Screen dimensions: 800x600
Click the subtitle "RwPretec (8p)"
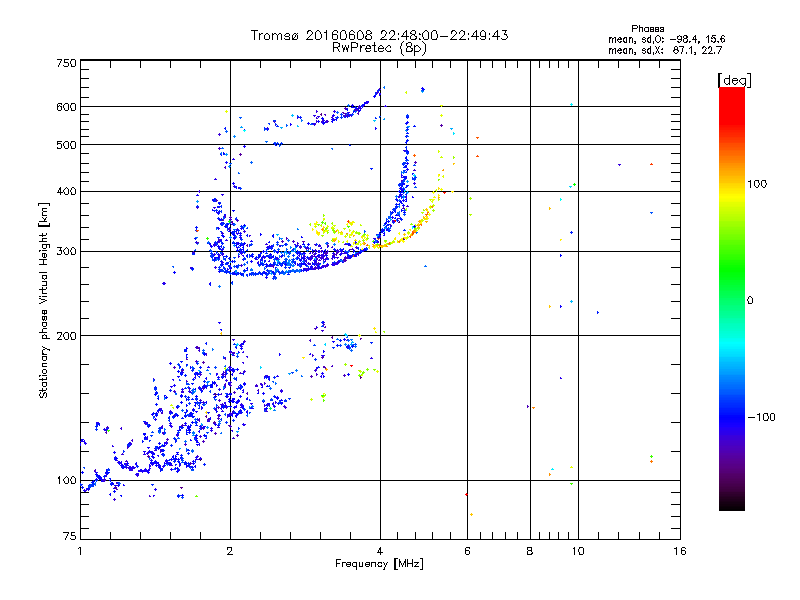[379, 48]
